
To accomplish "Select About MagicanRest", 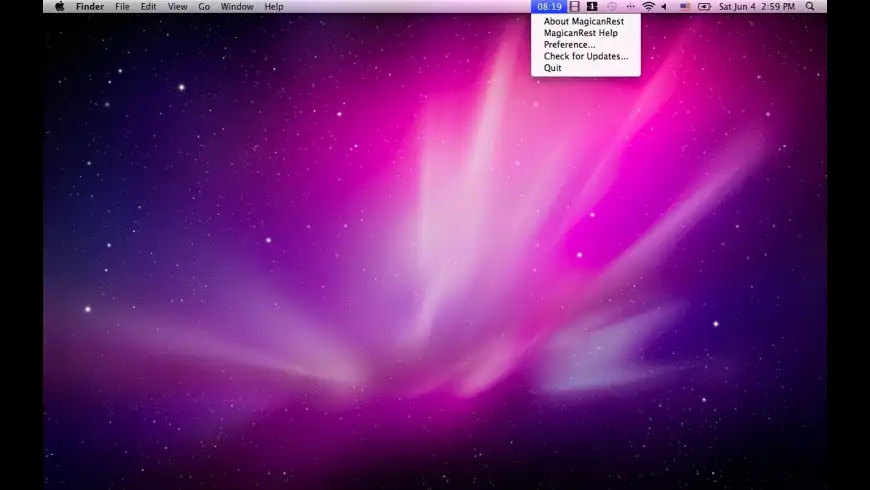I will click(583, 21).
